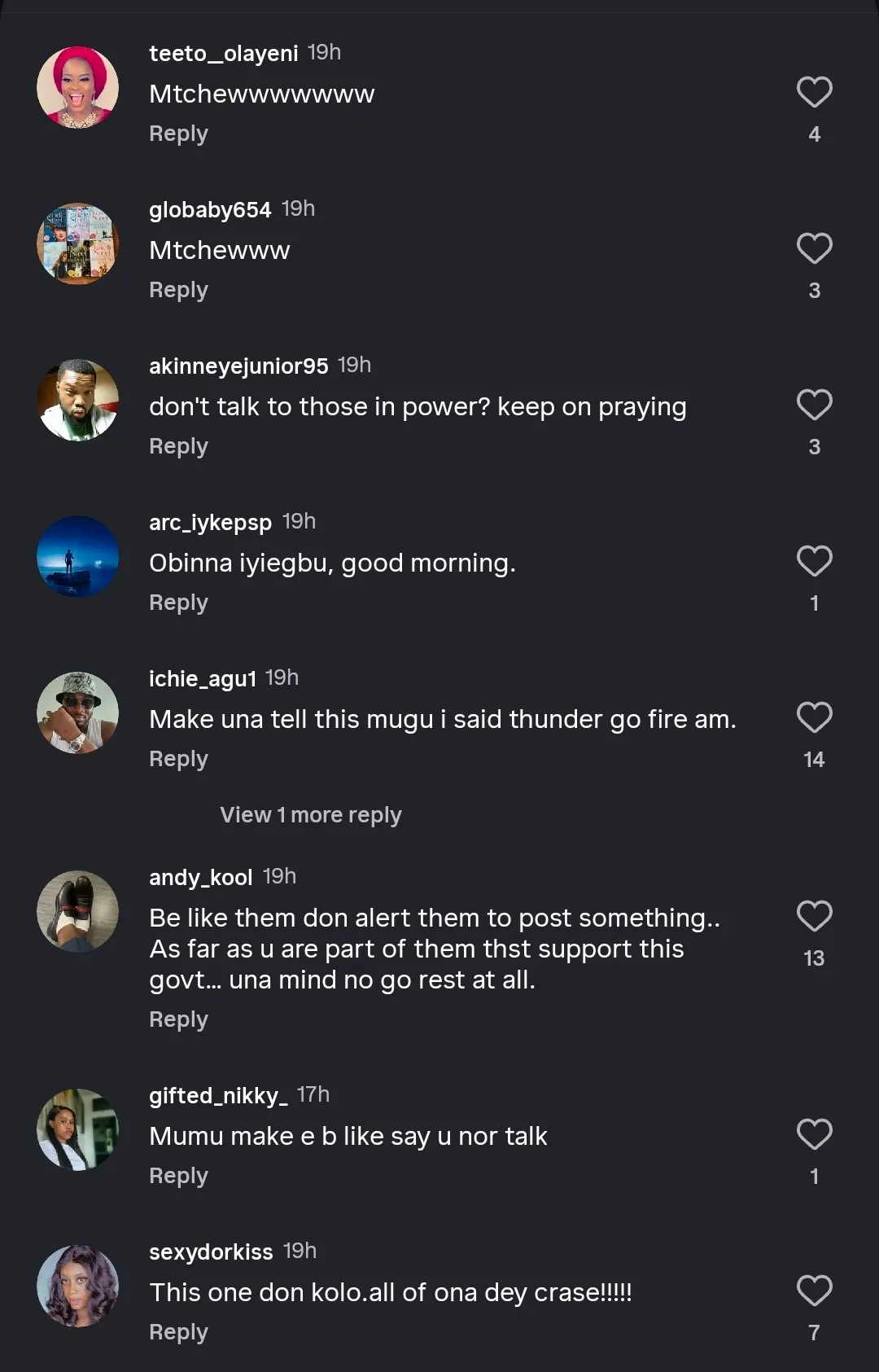
Task: Like gifted_nikky_'s Mumu comment
Action: (814, 1135)
